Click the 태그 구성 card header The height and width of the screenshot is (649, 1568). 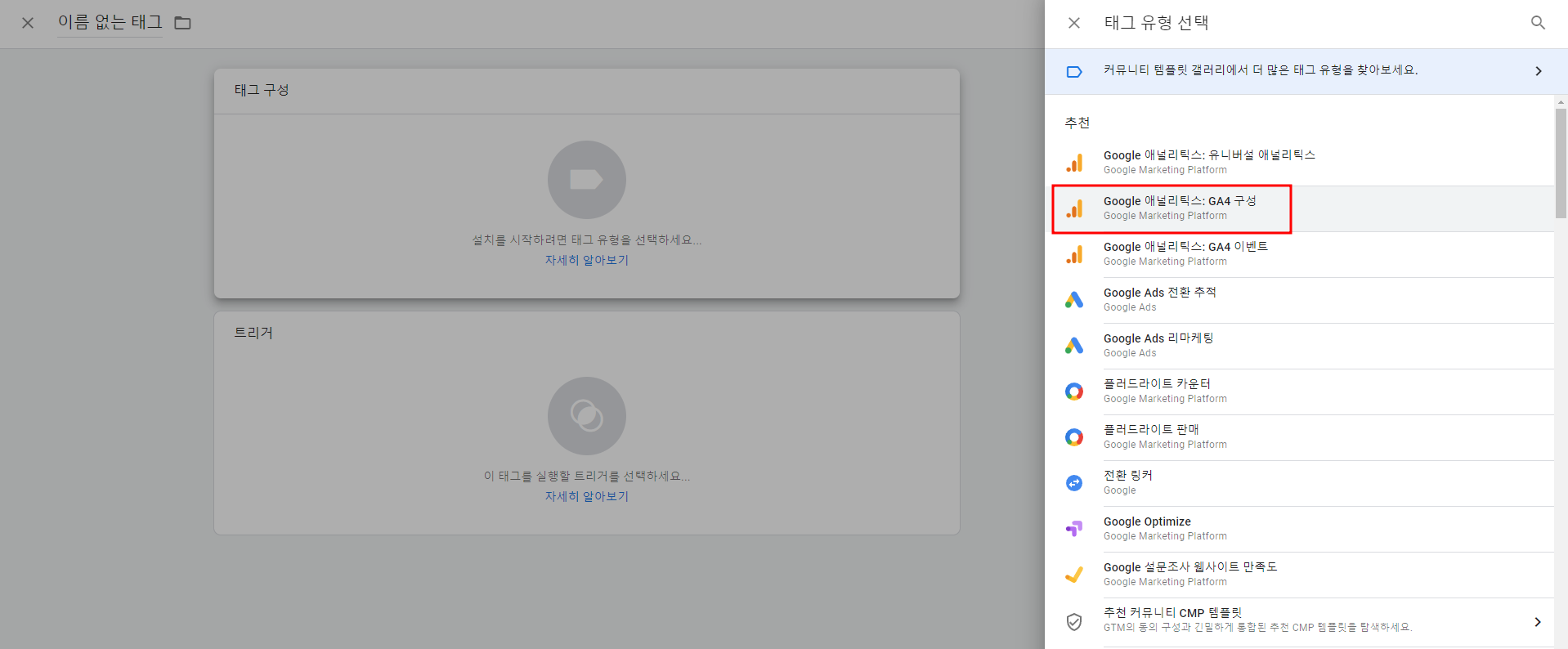pyautogui.click(x=587, y=91)
